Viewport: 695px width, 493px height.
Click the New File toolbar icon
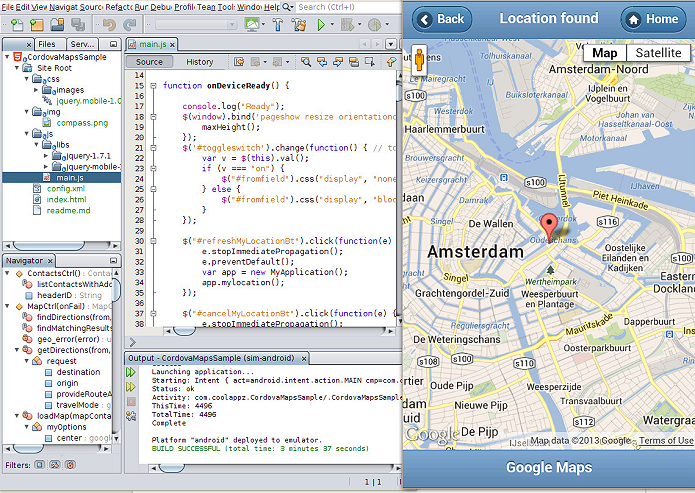tap(17, 25)
